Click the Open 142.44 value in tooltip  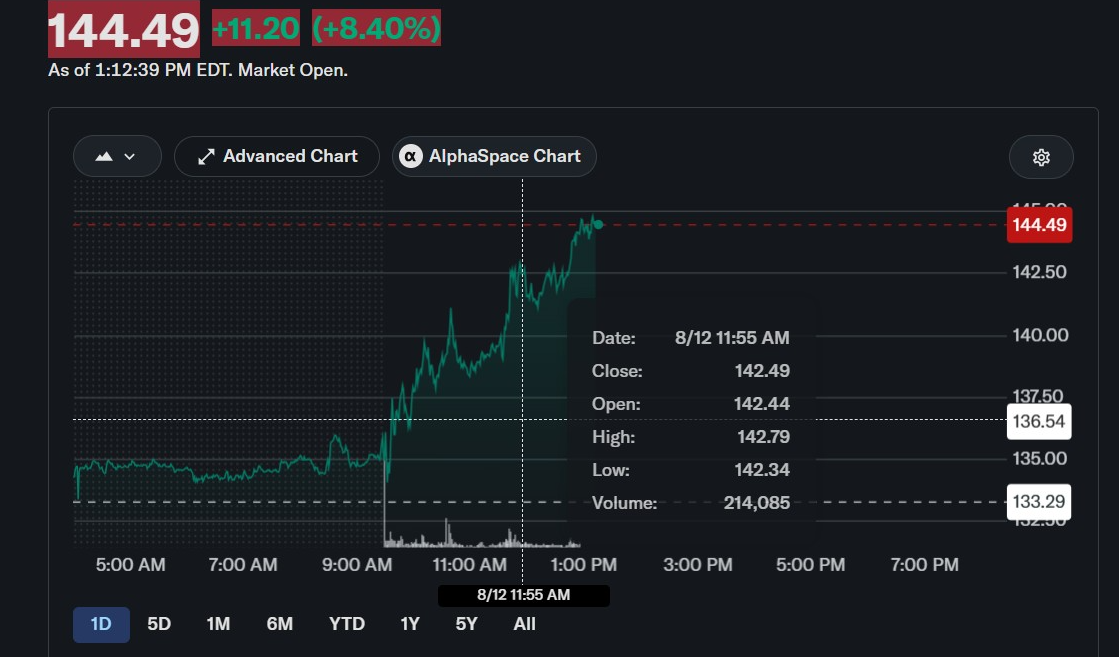[761, 404]
